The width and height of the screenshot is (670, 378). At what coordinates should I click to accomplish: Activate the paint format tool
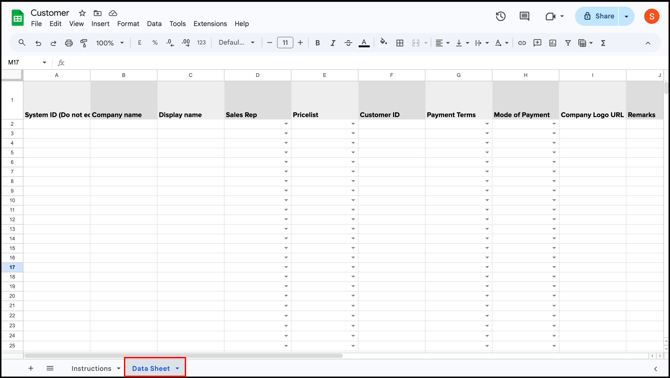84,43
